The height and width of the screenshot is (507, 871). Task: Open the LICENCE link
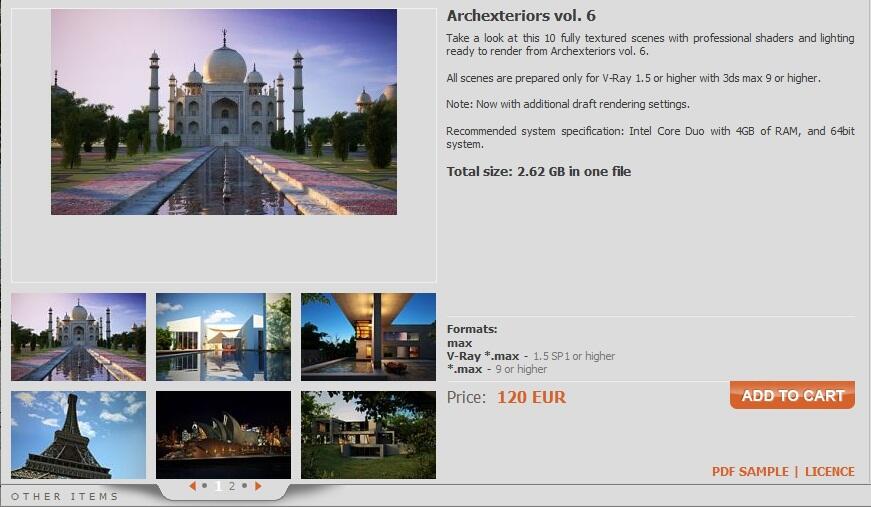[x=829, y=471]
